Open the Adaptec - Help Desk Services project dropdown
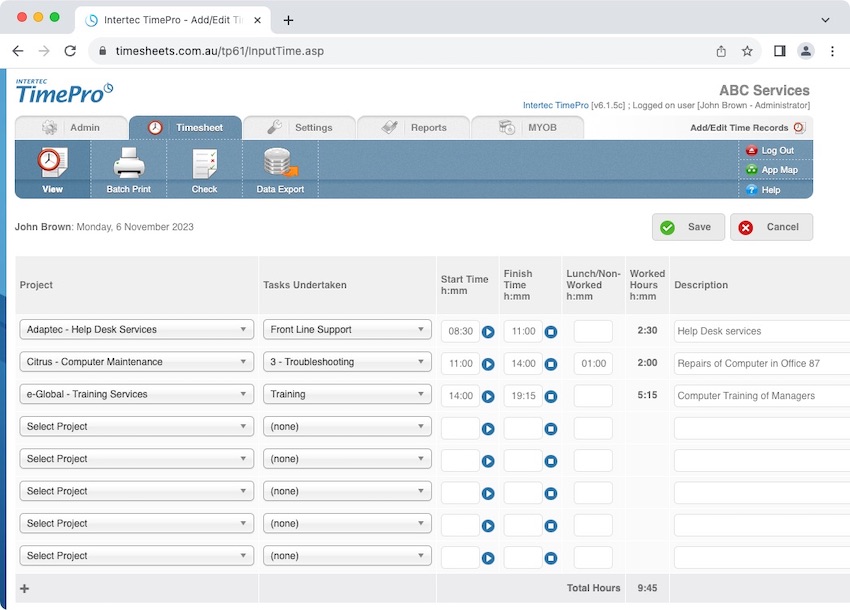Viewport: 850px width, 610px height. pyautogui.click(x=137, y=330)
